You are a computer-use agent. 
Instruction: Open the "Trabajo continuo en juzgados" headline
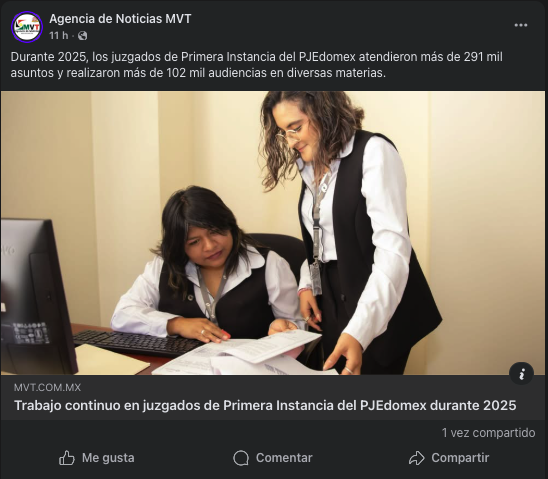pyautogui.click(x=265, y=405)
